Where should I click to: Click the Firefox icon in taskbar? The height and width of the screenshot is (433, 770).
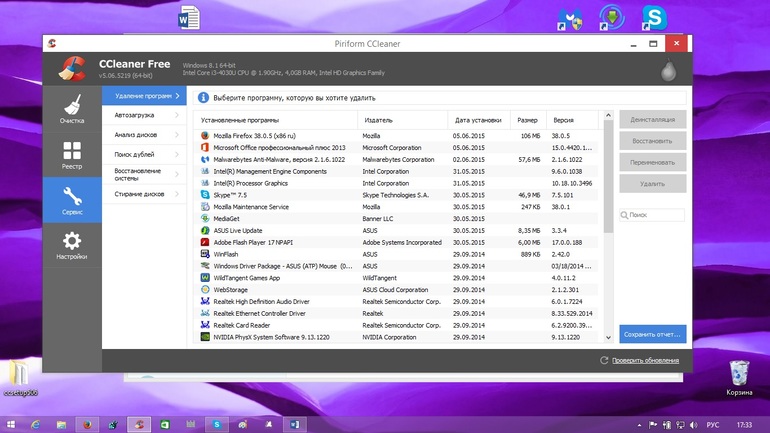click(87, 425)
